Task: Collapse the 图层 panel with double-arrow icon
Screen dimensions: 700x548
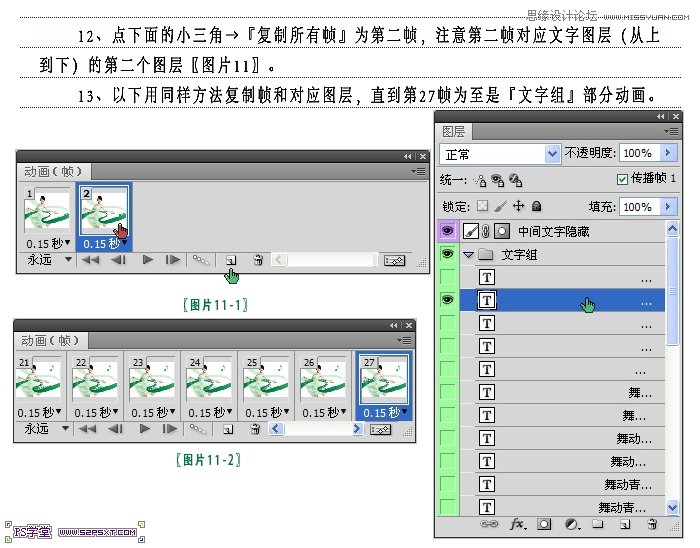Action: pos(660,116)
